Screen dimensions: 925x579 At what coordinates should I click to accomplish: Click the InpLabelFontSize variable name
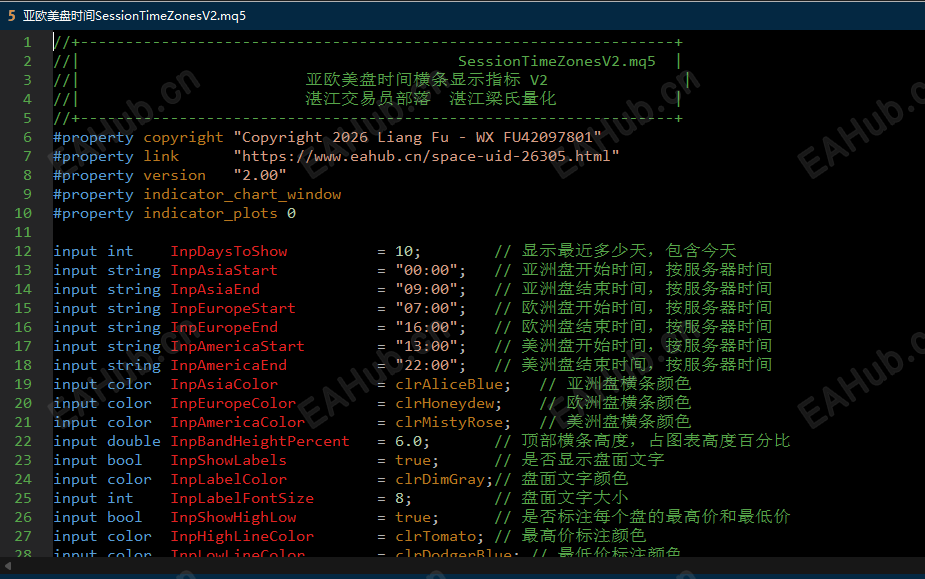point(242,498)
